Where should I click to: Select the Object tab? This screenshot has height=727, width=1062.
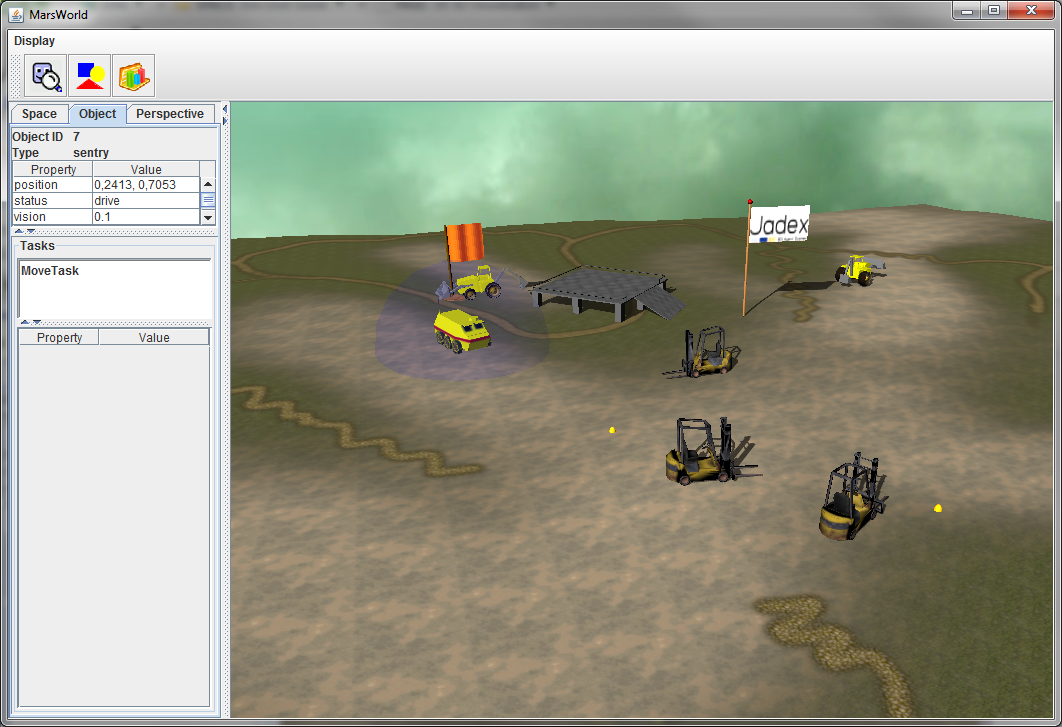coord(98,114)
